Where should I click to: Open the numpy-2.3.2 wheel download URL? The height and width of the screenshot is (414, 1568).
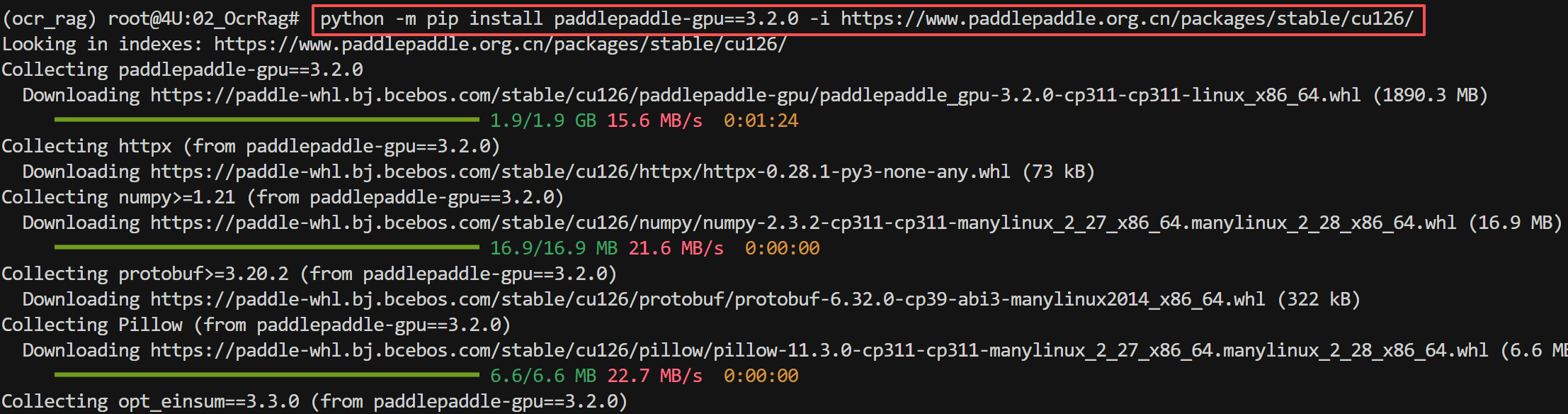[803, 223]
